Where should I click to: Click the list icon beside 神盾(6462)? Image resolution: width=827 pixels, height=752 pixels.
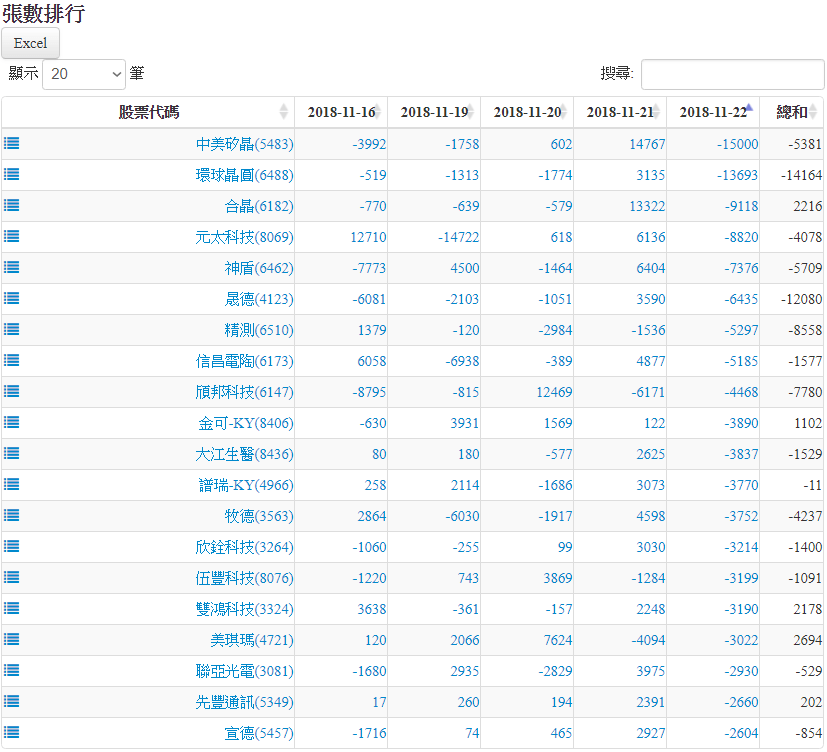coord(12,267)
